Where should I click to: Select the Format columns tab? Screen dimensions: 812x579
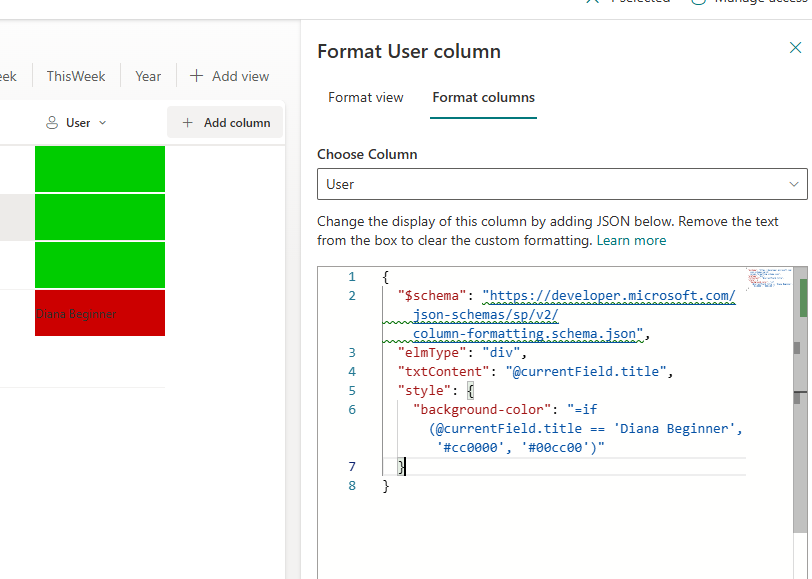pos(483,97)
